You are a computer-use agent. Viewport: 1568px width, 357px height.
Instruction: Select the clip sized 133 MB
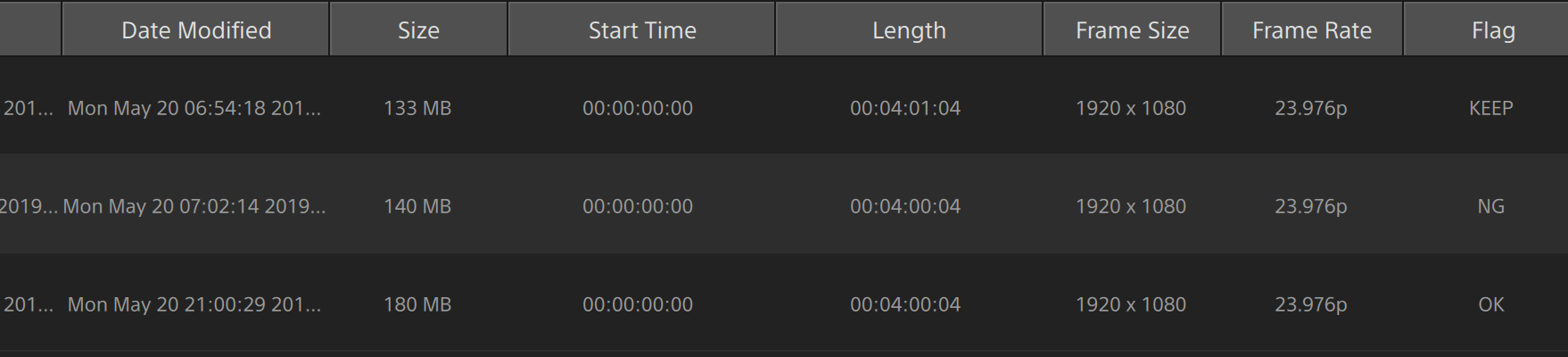pyautogui.click(x=417, y=108)
